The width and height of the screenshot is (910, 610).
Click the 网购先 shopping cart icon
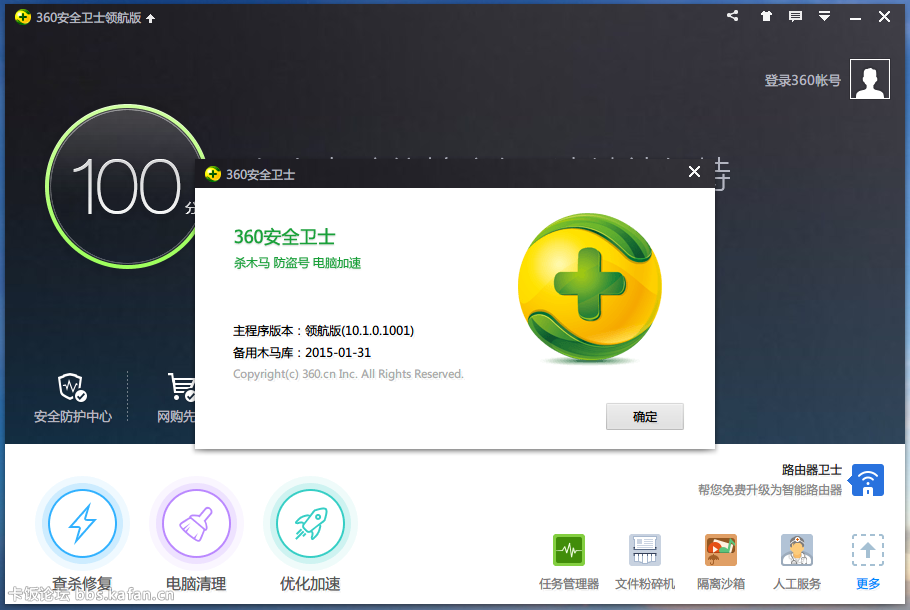pyautogui.click(x=181, y=387)
